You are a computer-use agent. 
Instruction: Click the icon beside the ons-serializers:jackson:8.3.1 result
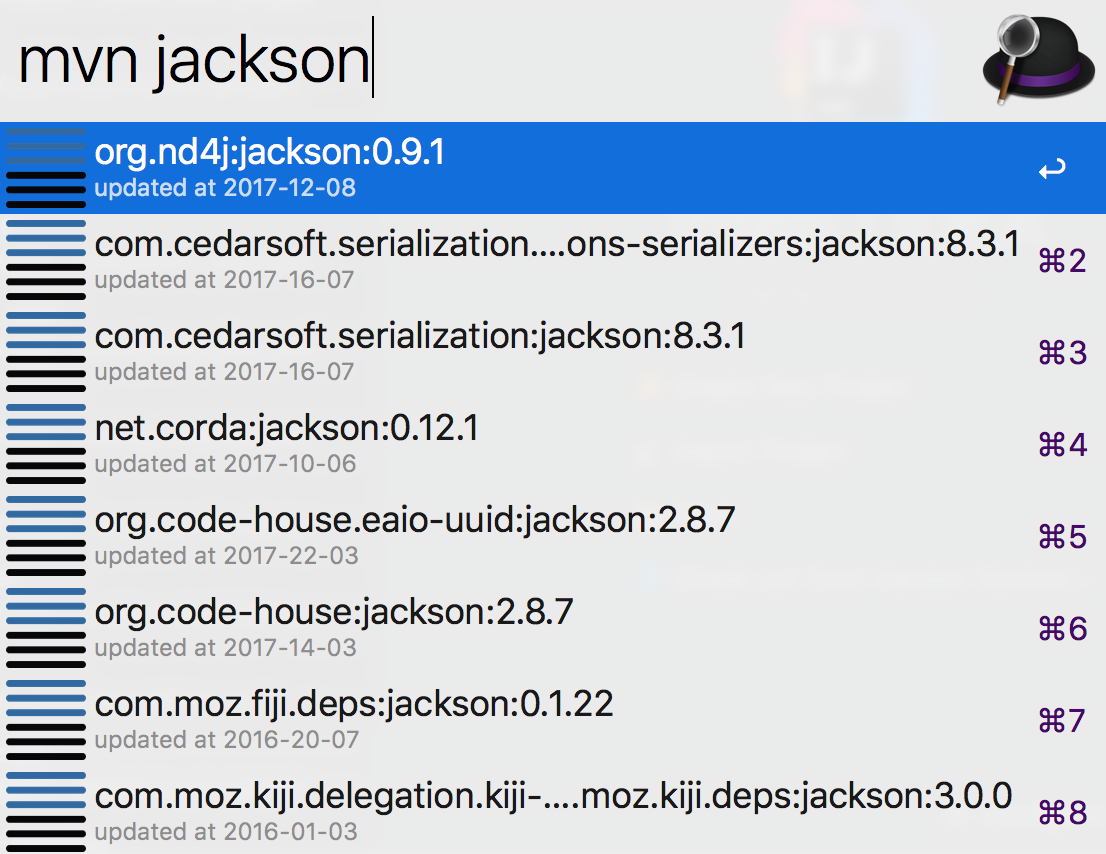click(46, 260)
